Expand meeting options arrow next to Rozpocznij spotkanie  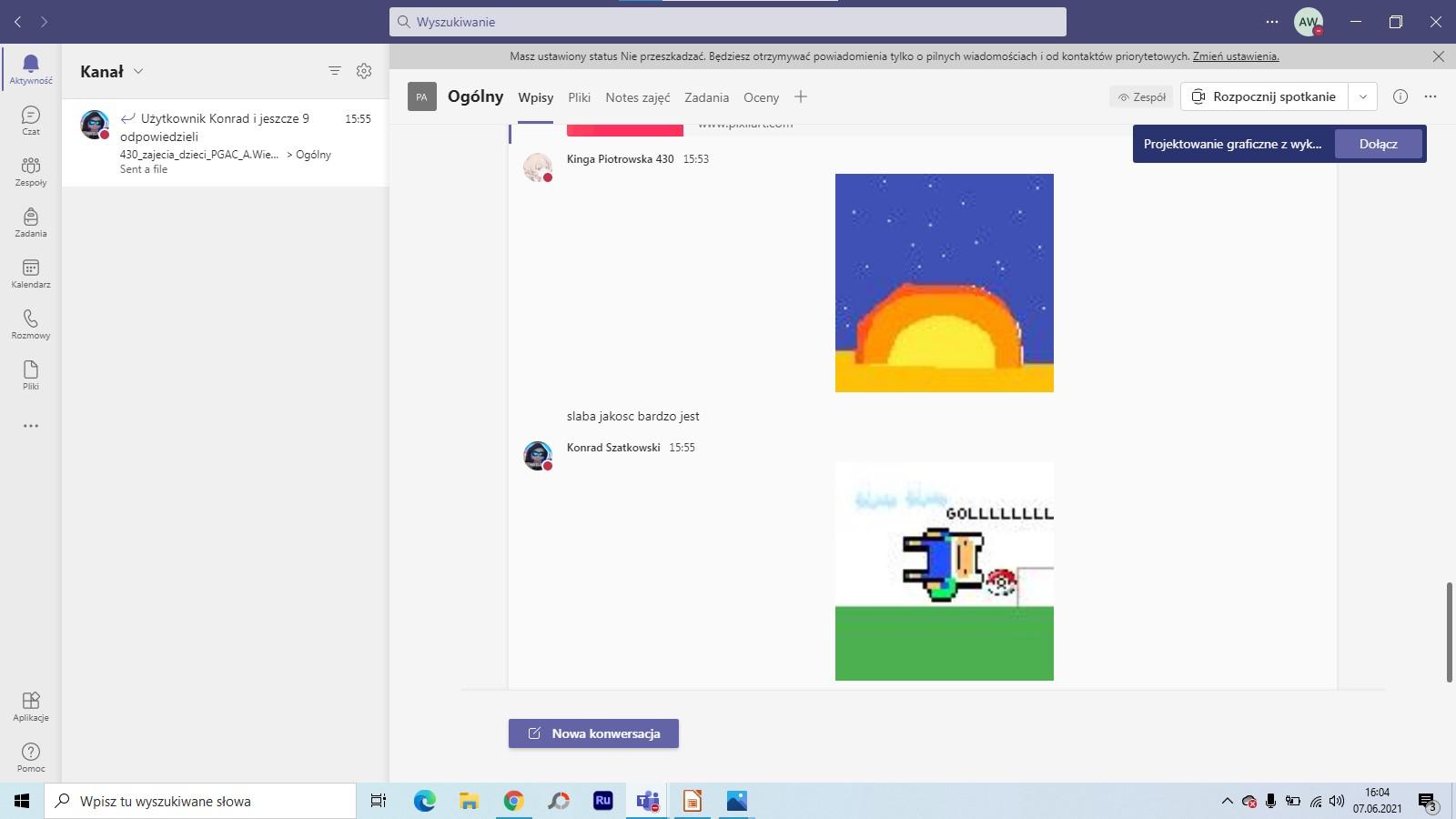(1362, 96)
